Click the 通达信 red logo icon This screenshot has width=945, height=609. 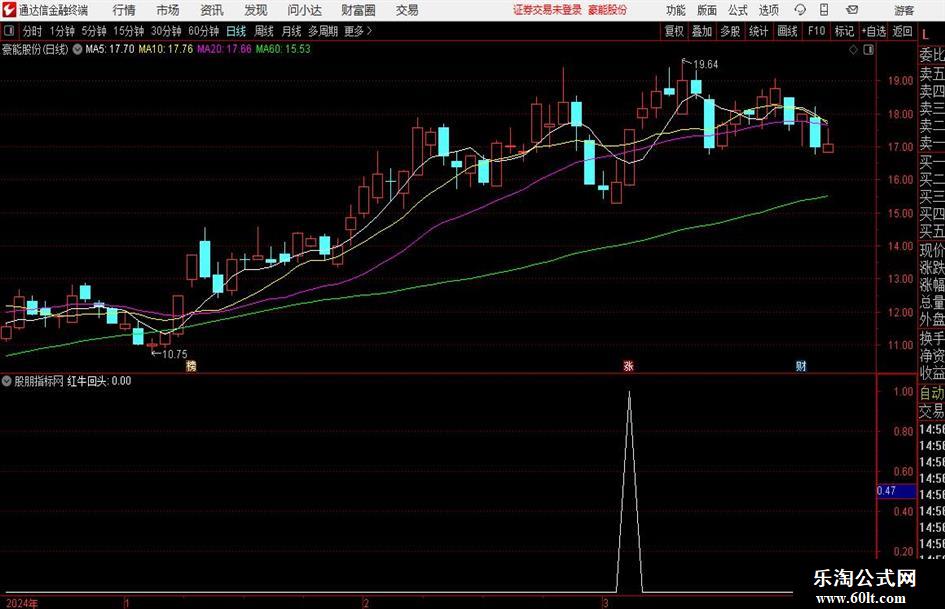(9, 10)
